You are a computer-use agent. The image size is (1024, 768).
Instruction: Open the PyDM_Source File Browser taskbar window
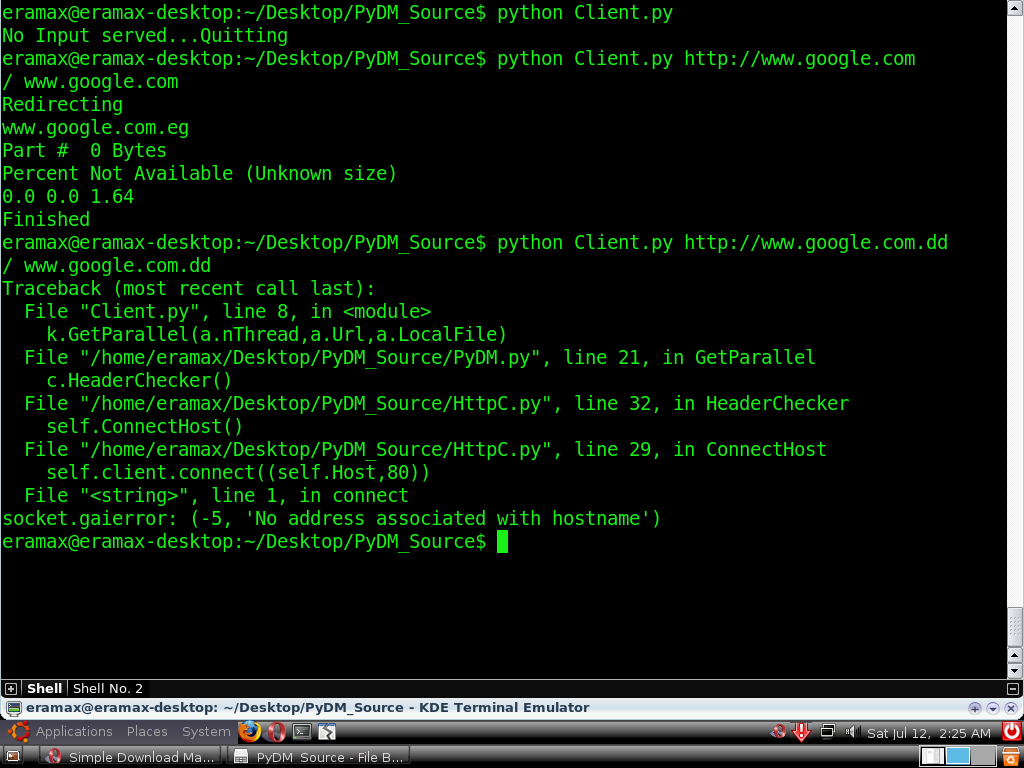[x=319, y=756]
